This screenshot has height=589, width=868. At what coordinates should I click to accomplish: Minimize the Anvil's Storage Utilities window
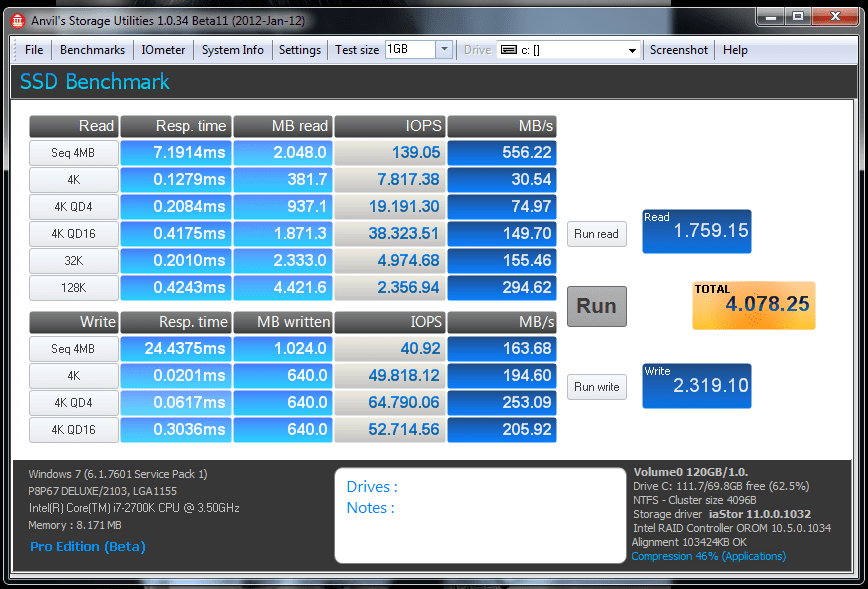pos(771,17)
